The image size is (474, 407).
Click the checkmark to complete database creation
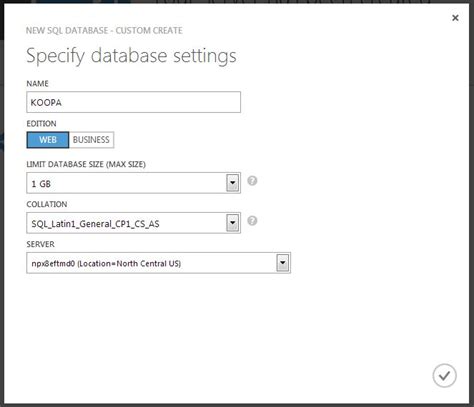click(x=444, y=376)
